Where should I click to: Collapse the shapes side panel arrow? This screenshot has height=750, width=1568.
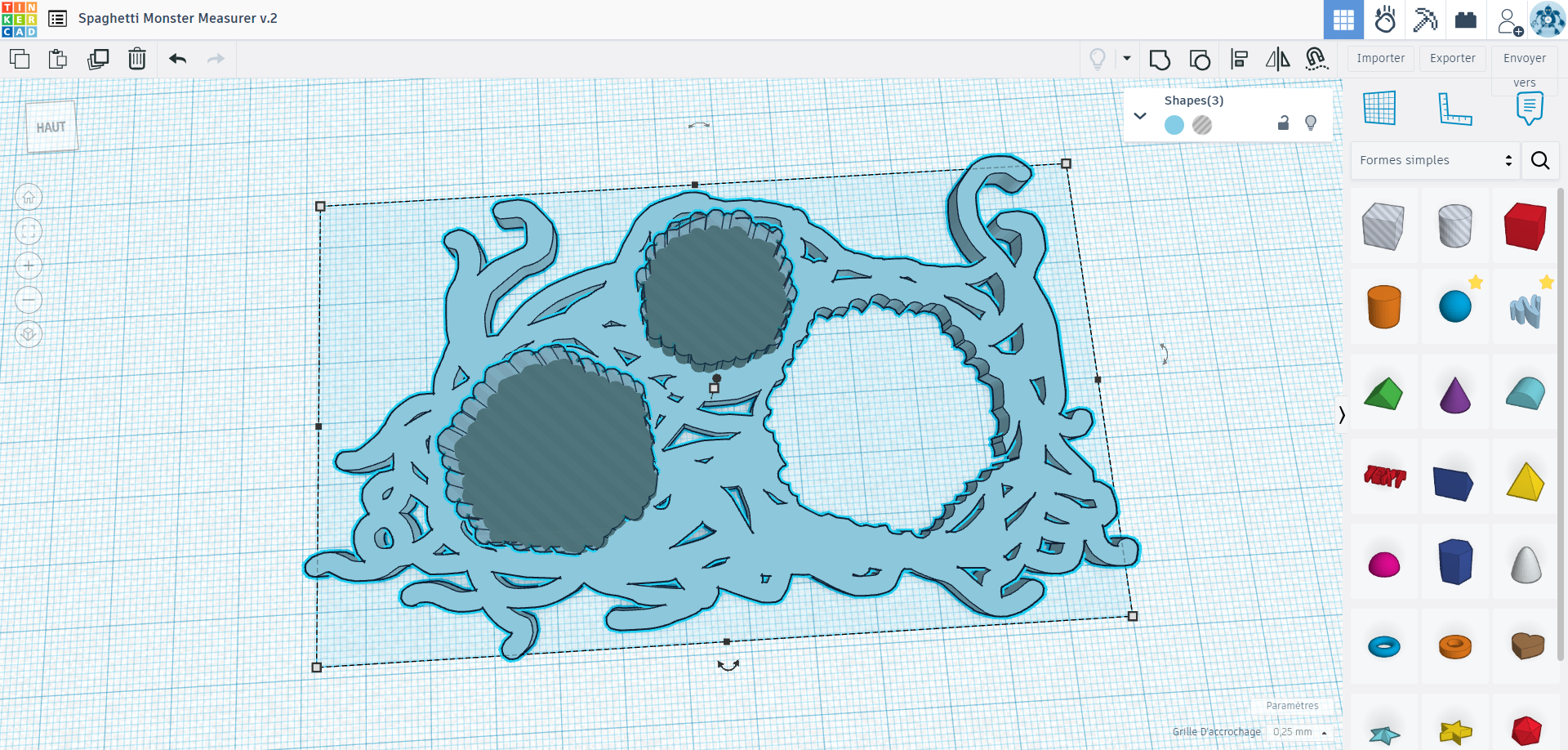1342,415
